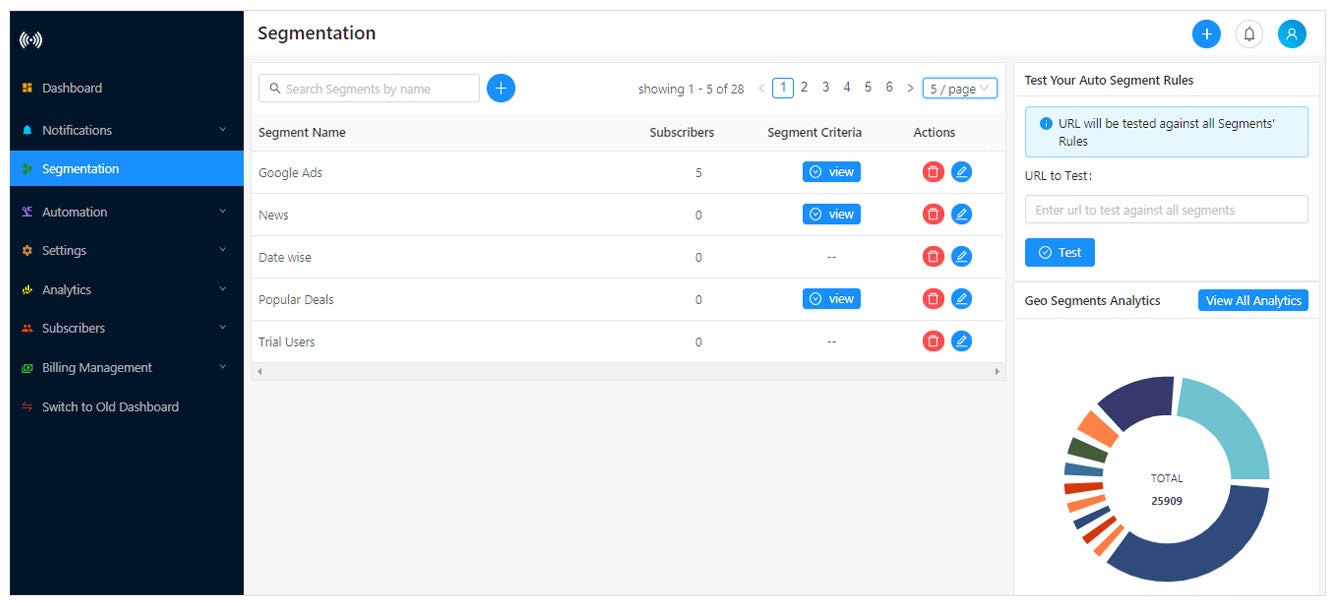Screen dimensions: 1339x606
Task: Click the Billing Management icon
Action: pos(27,368)
